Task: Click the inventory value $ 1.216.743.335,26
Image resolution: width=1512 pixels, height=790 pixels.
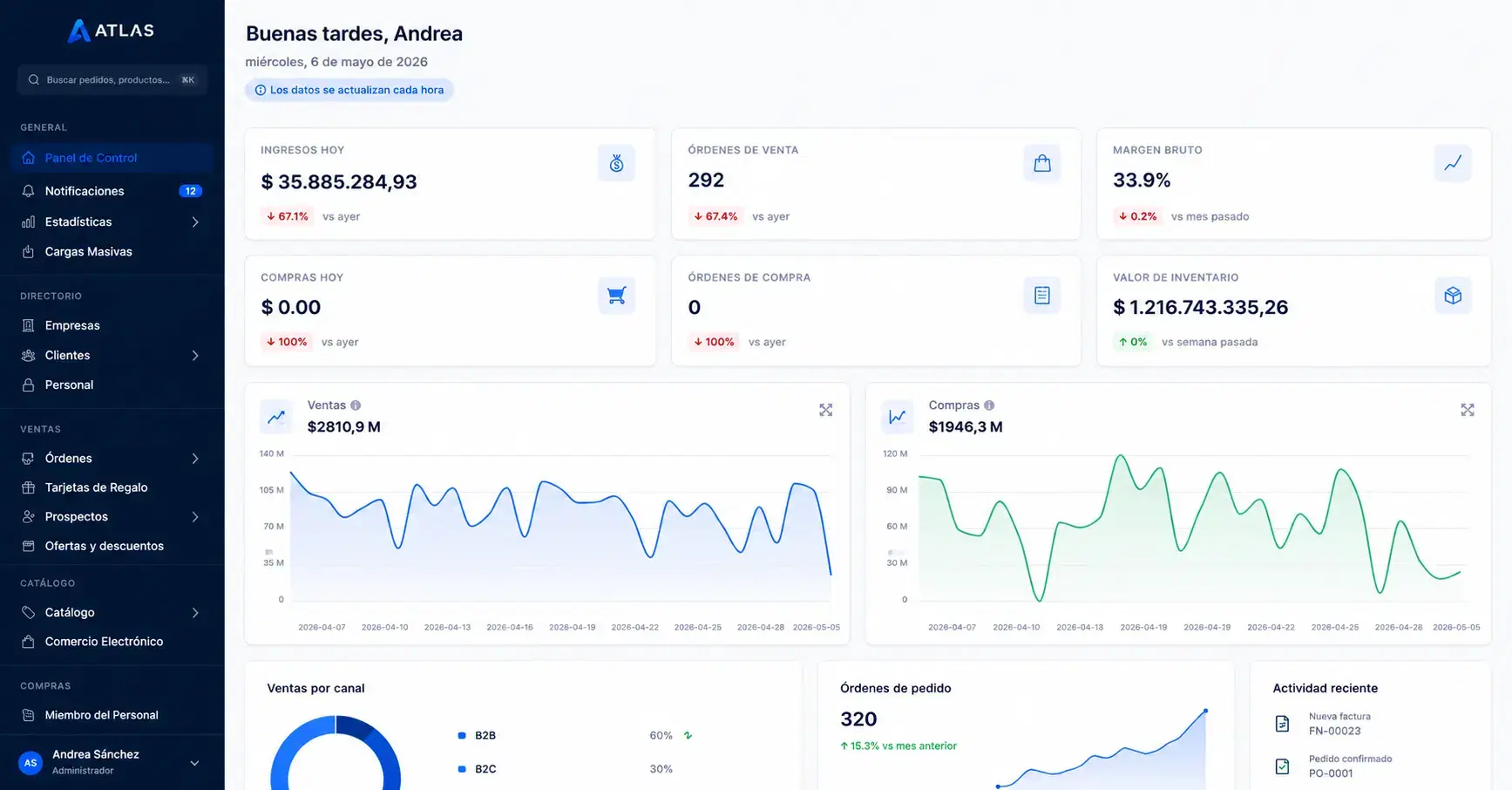Action: [1201, 307]
